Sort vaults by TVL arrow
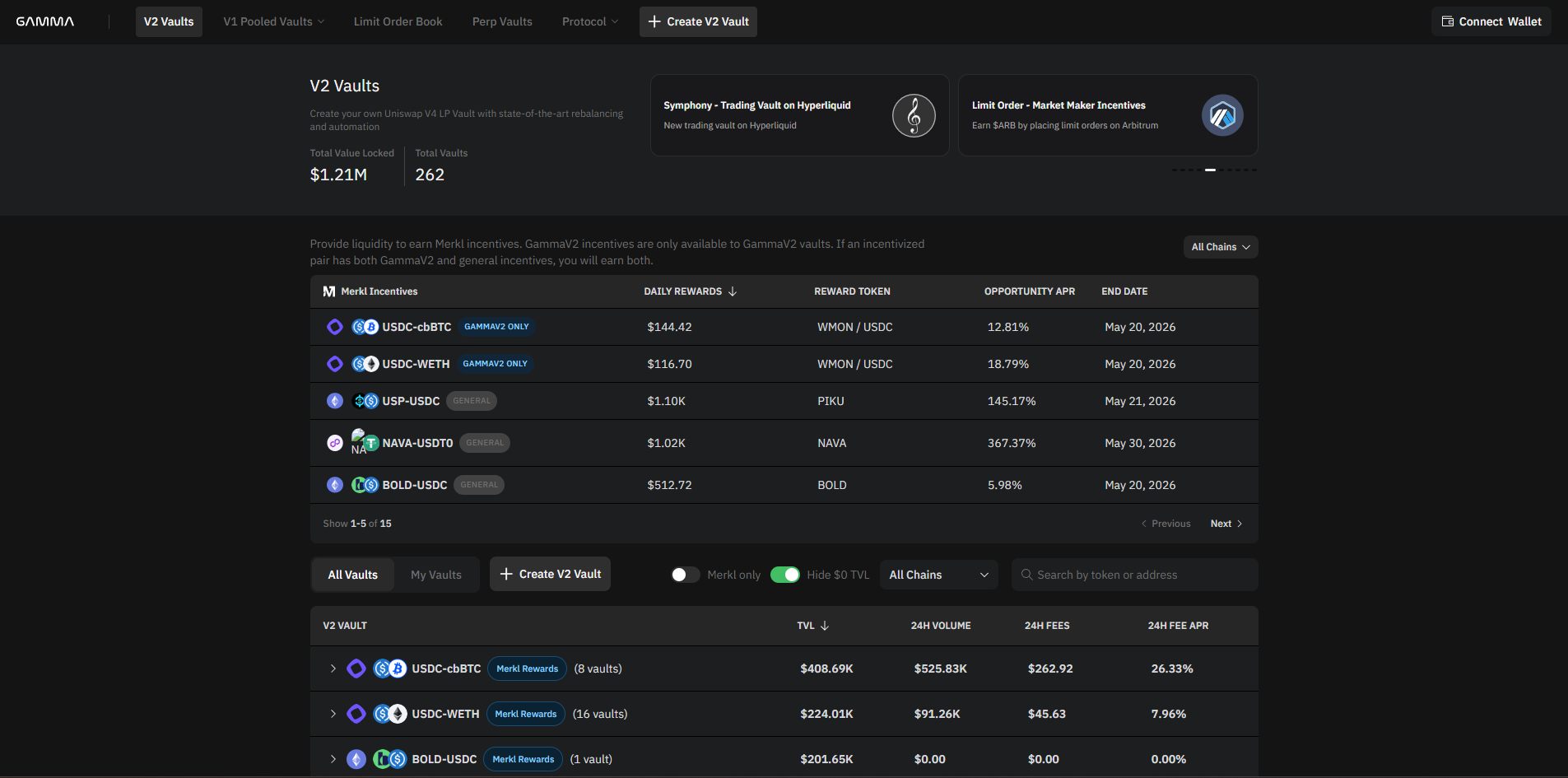Image resolution: width=1568 pixels, height=778 pixels. coord(825,626)
